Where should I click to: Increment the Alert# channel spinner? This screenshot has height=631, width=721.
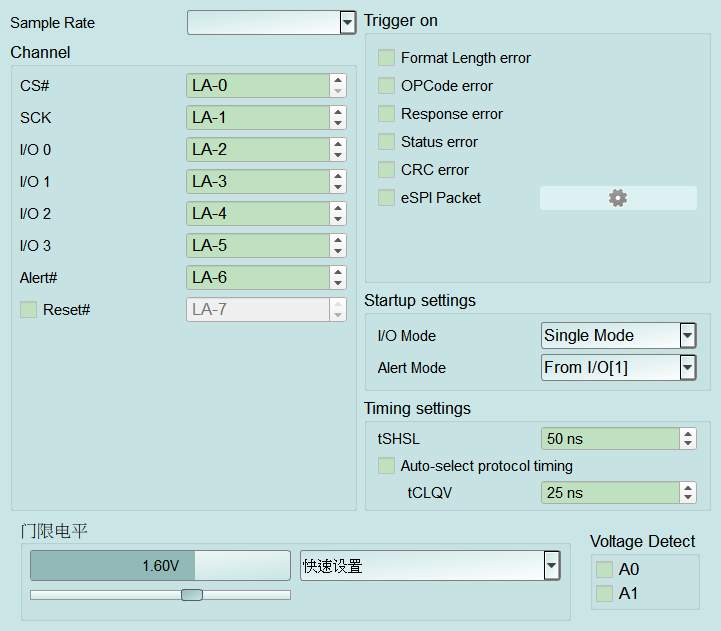(x=338, y=272)
